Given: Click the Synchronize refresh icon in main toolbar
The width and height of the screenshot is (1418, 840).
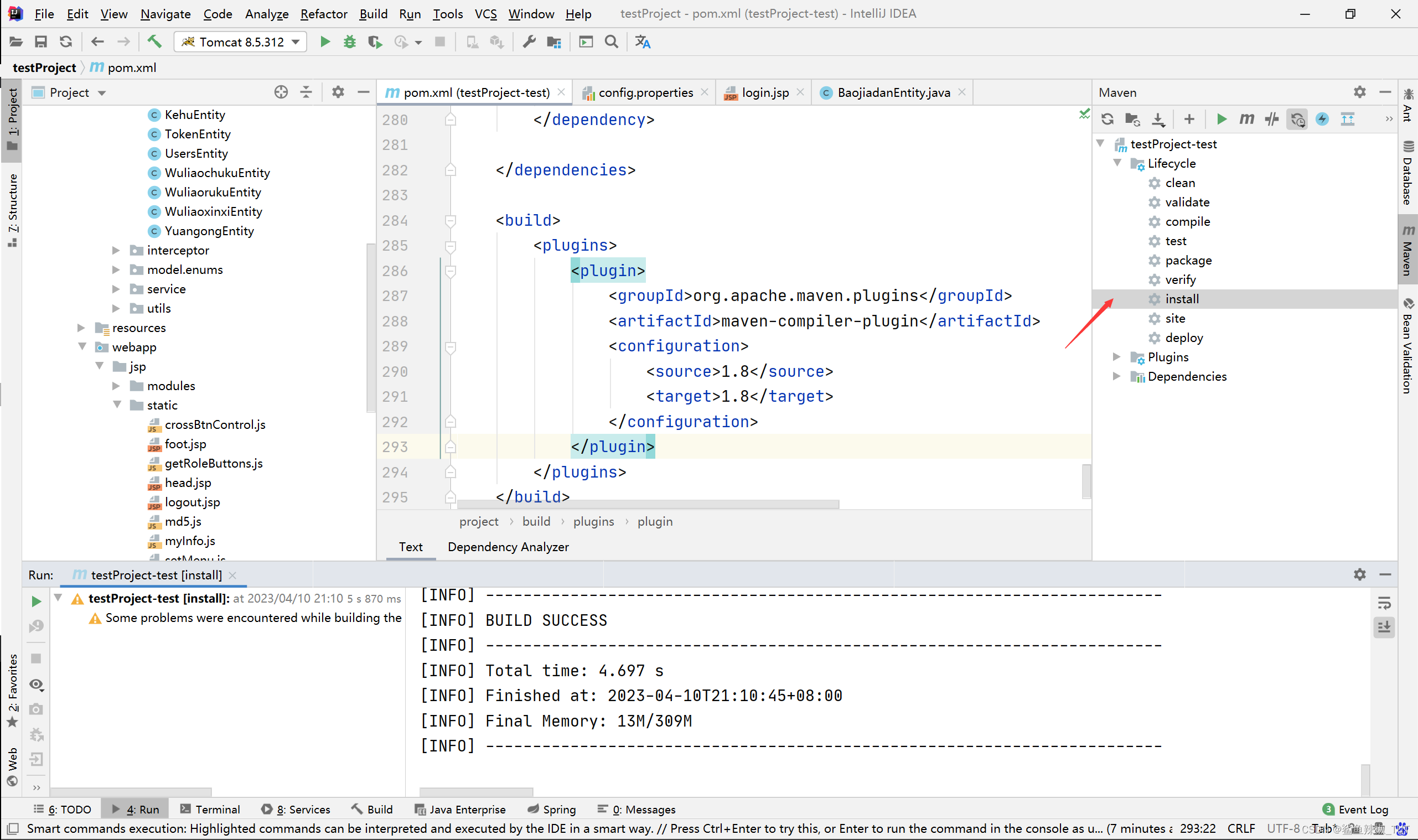Looking at the screenshot, I should (66, 42).
